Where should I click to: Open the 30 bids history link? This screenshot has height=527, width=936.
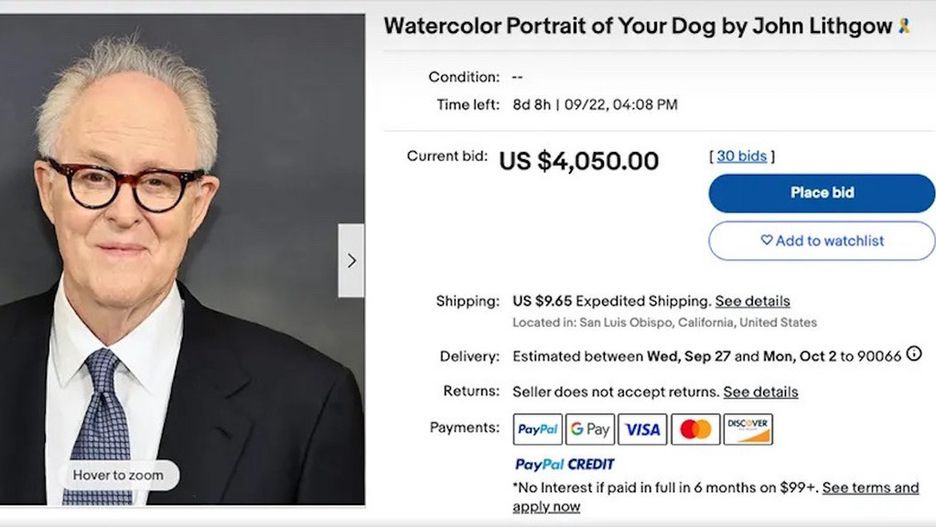[741, 156]
